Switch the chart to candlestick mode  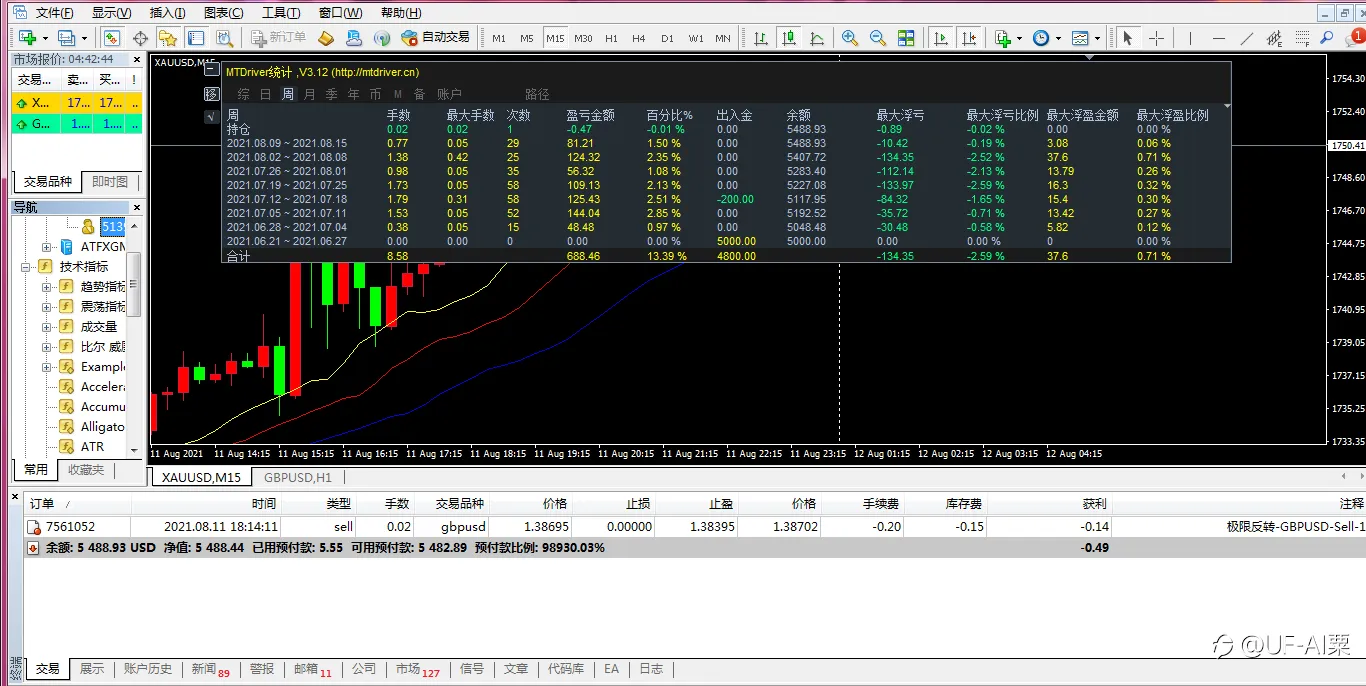point(789,38)
